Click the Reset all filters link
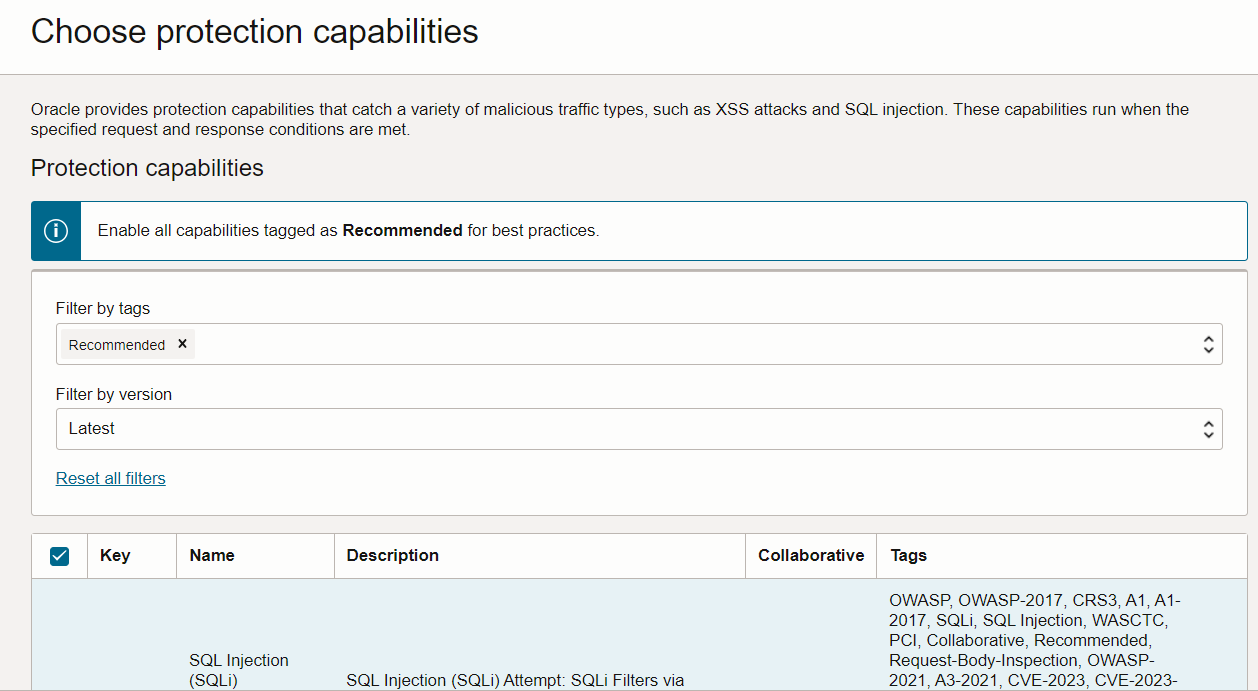The height and width of the screenshot is (691, 1258). pos(110,478)
